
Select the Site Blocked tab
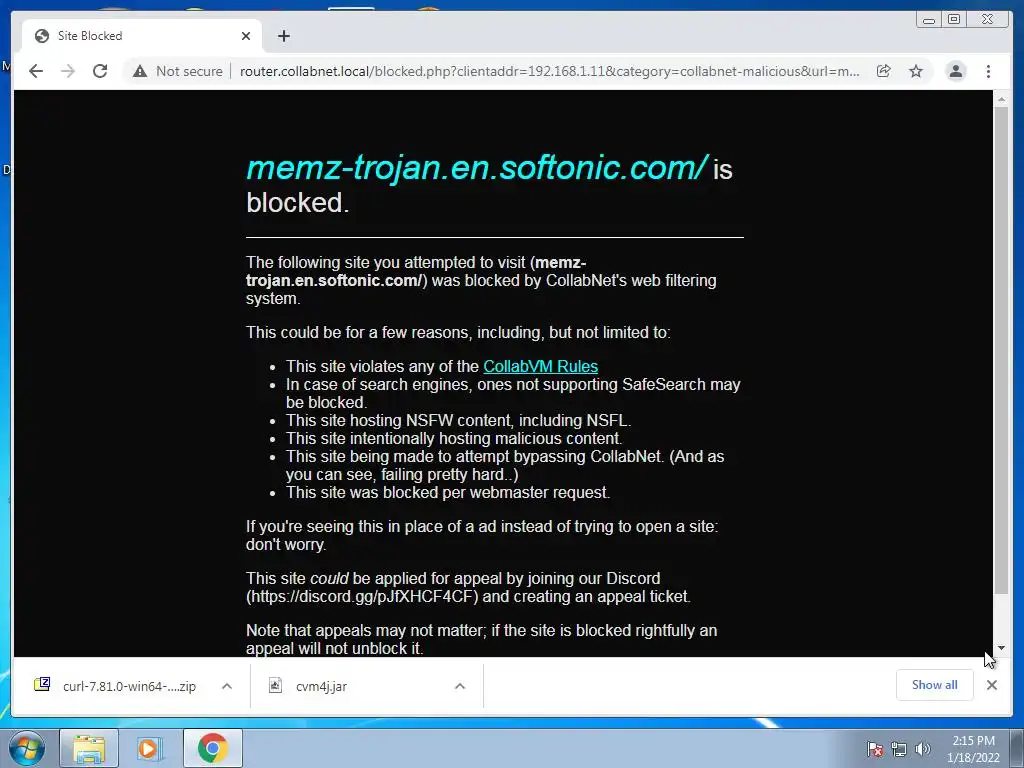[142, 36]
